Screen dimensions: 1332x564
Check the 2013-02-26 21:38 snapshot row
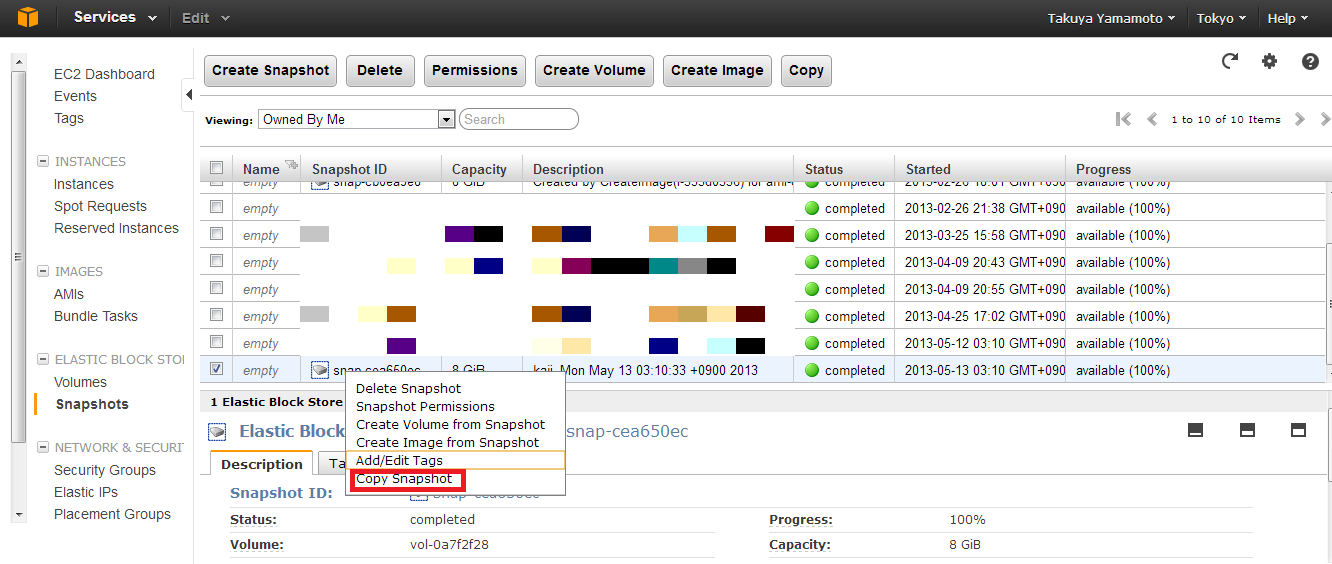coord(216,207)
